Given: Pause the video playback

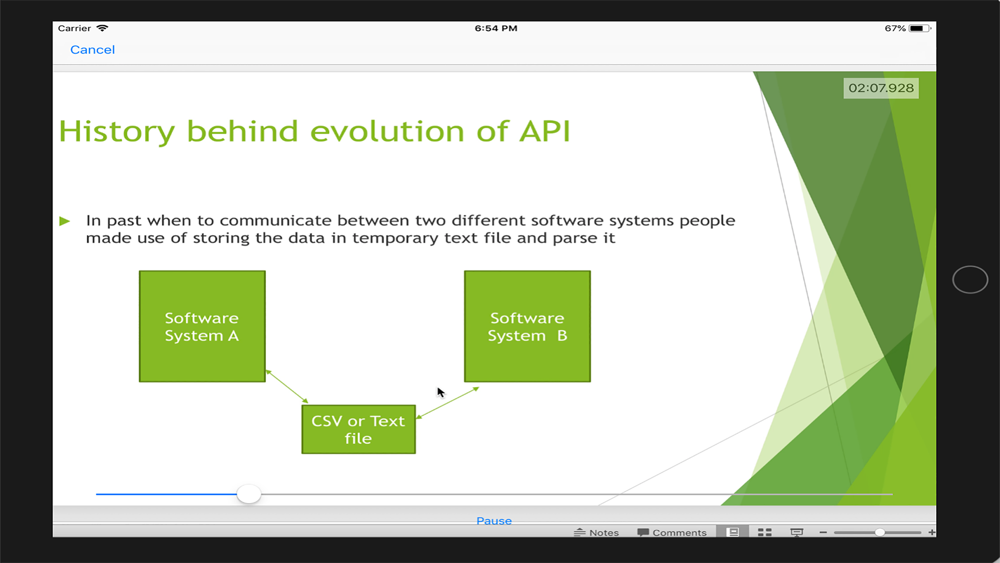Looking at the screenshot, I should pos(494,521).
